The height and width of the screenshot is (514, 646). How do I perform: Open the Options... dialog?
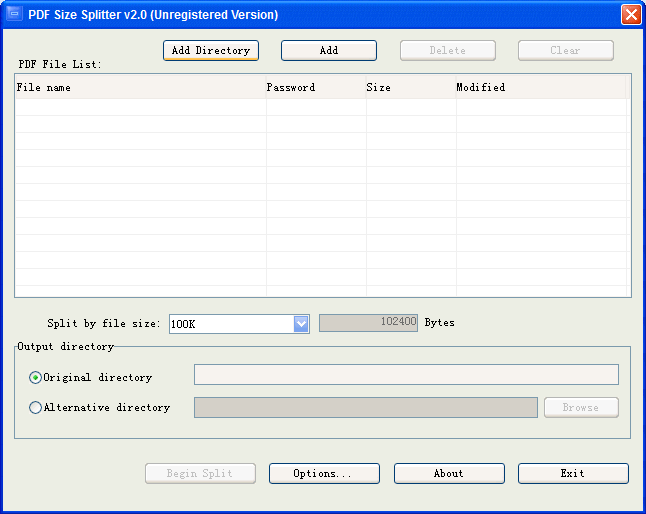(x=323, y=473)
